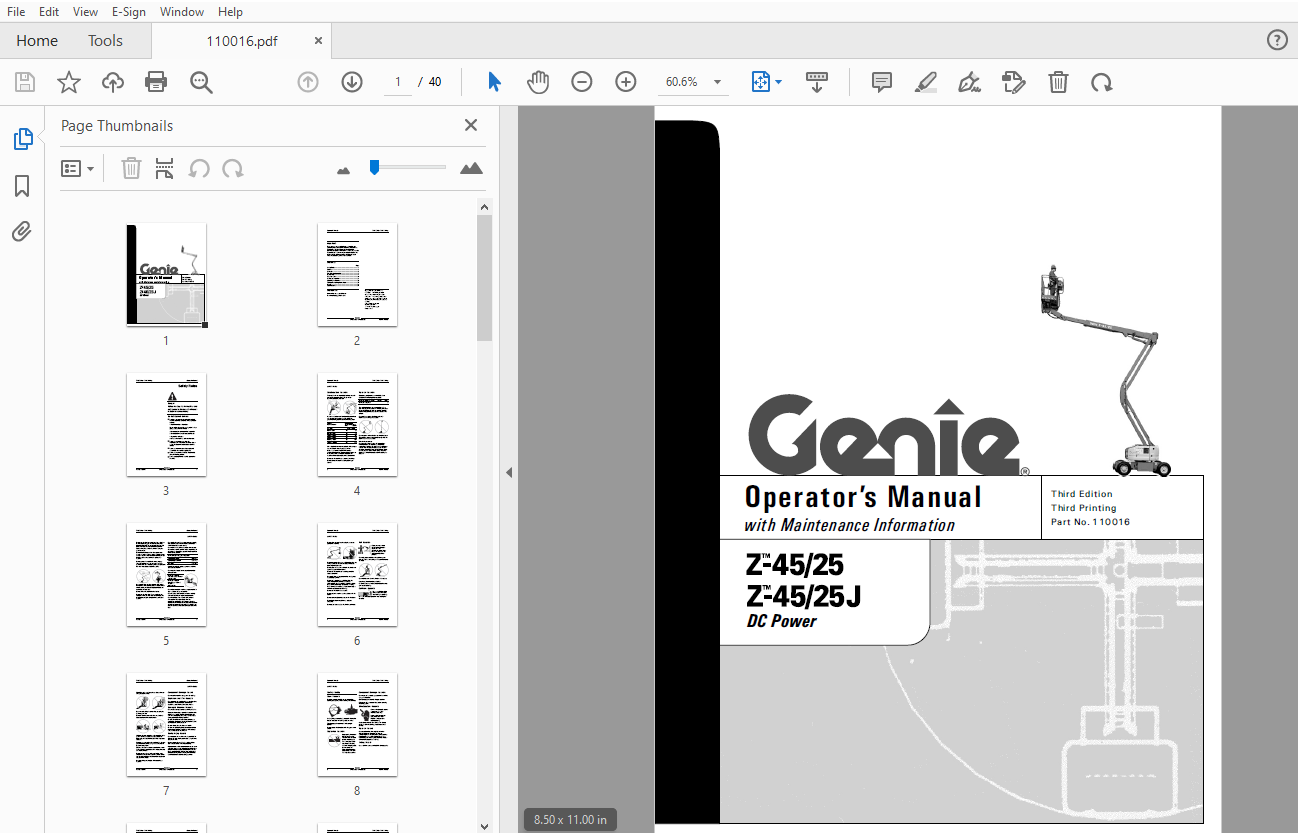Activate the Hand pan tool

pyautogui.click(x=538, y=82)
